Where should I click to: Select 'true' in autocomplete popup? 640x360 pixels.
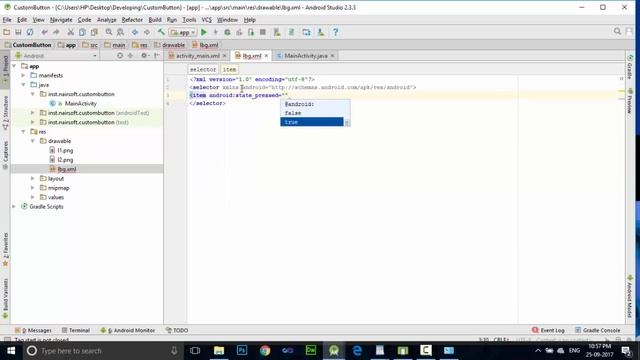[x=312, y=122]
